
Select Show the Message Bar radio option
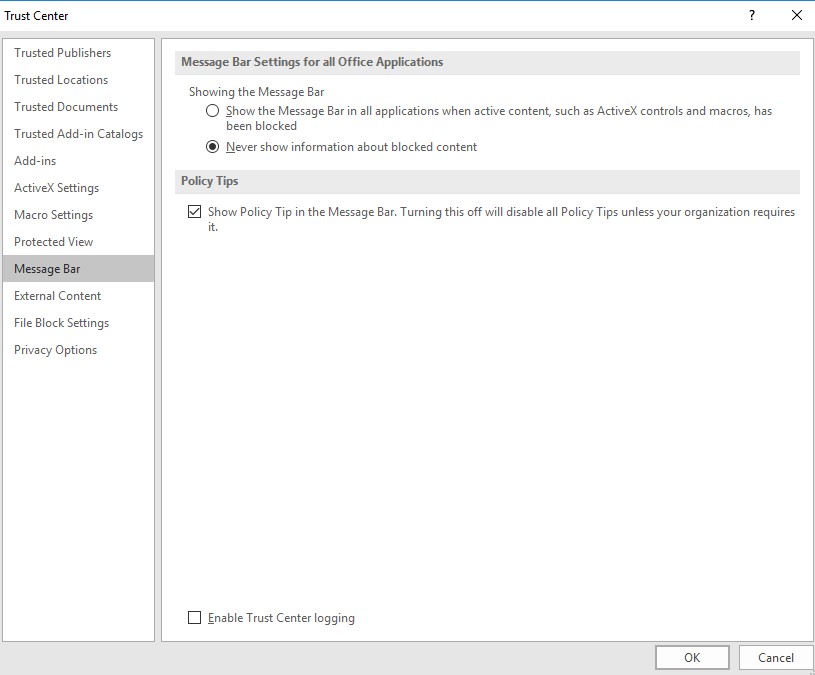(x=213, y=111)
